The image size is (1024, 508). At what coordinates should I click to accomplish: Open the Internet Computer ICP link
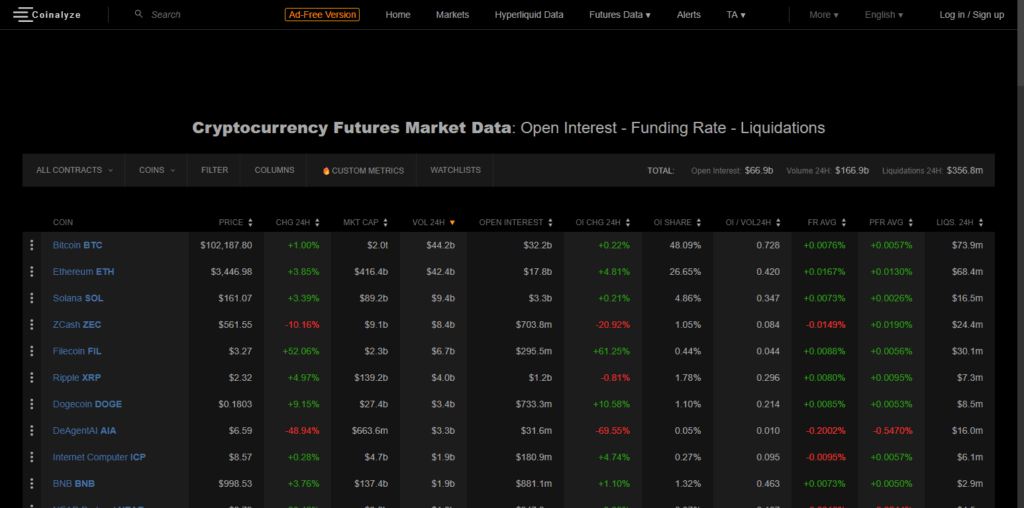99,457
